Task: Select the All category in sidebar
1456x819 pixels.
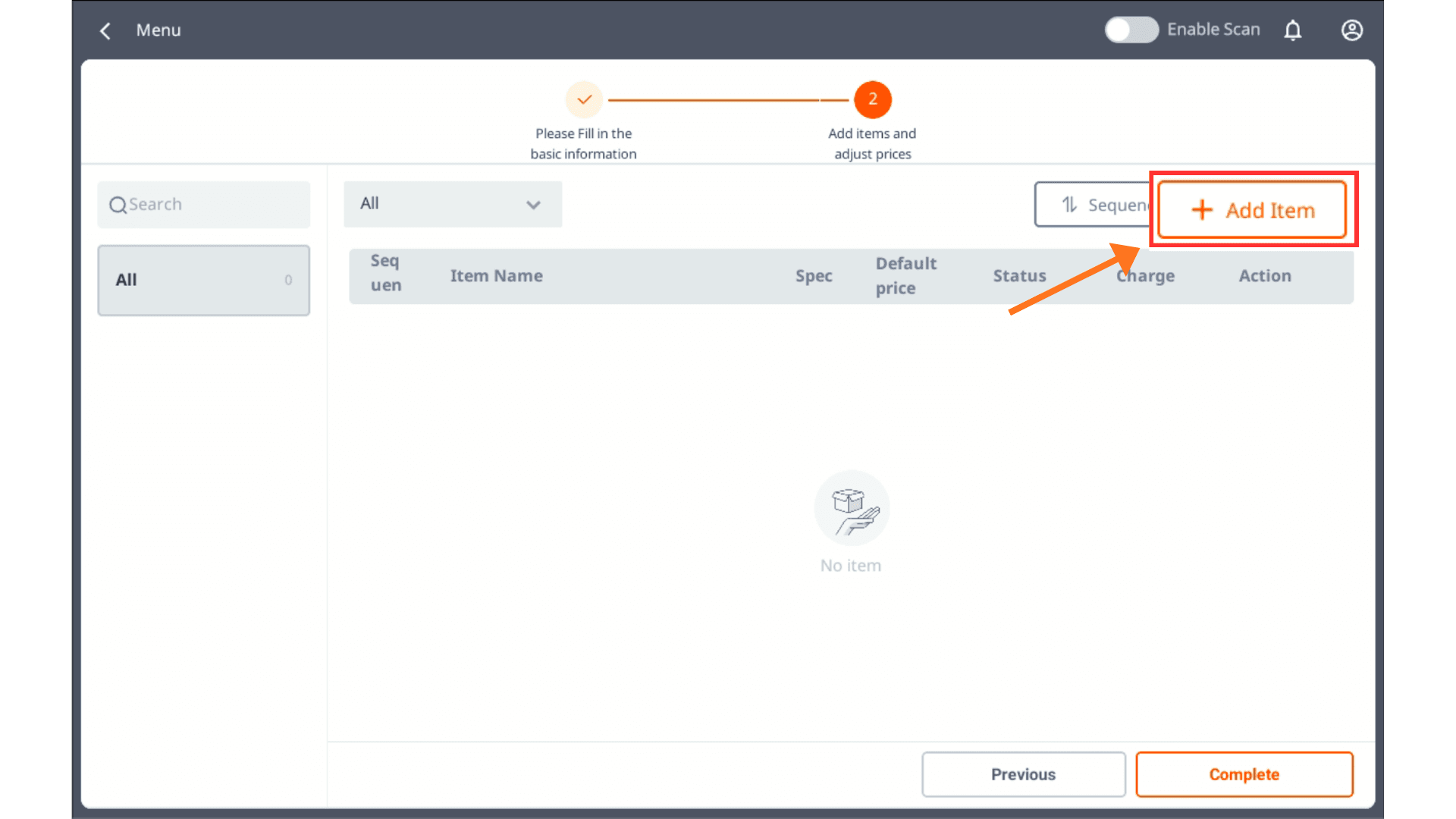Action: point(203,280)
